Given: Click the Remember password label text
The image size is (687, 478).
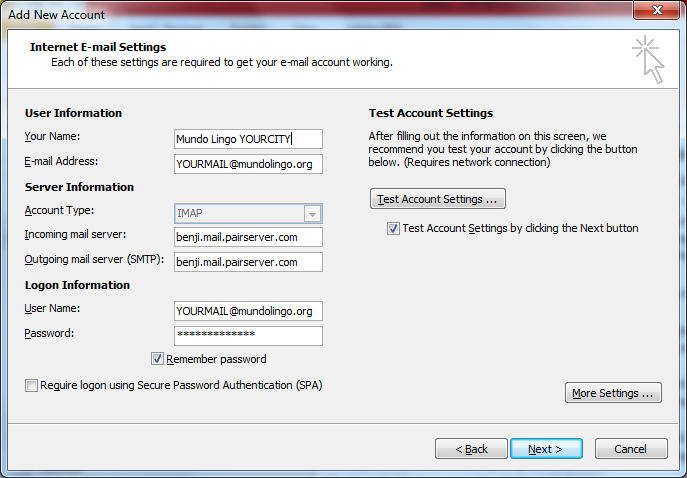Looking at the screenshot, I should (x=216, y=359).
